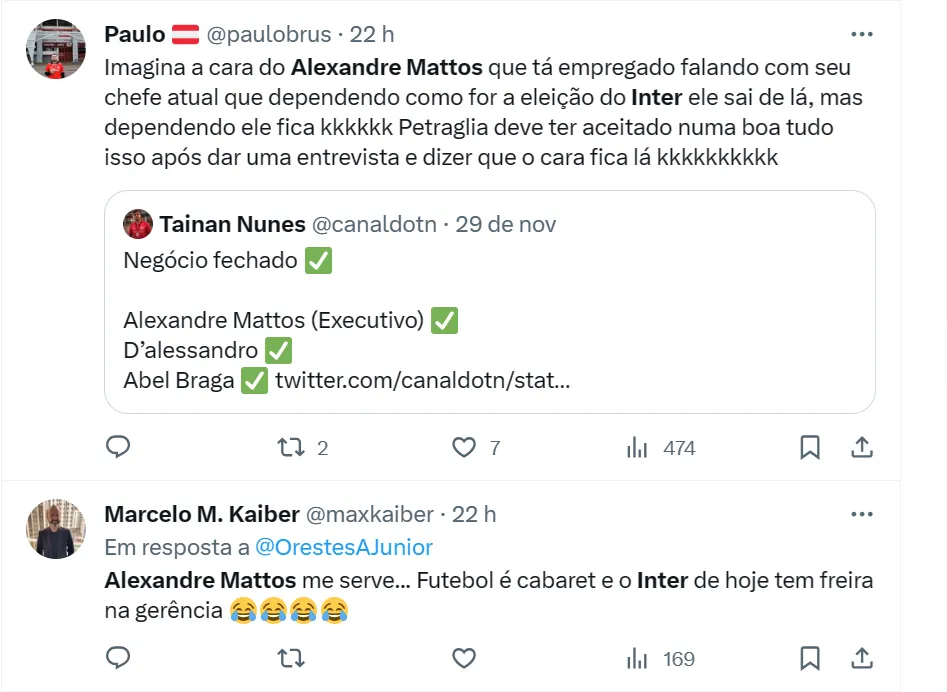Open the twitter.com/canaldotn link in quoted tweet

[x=422, y=380]
